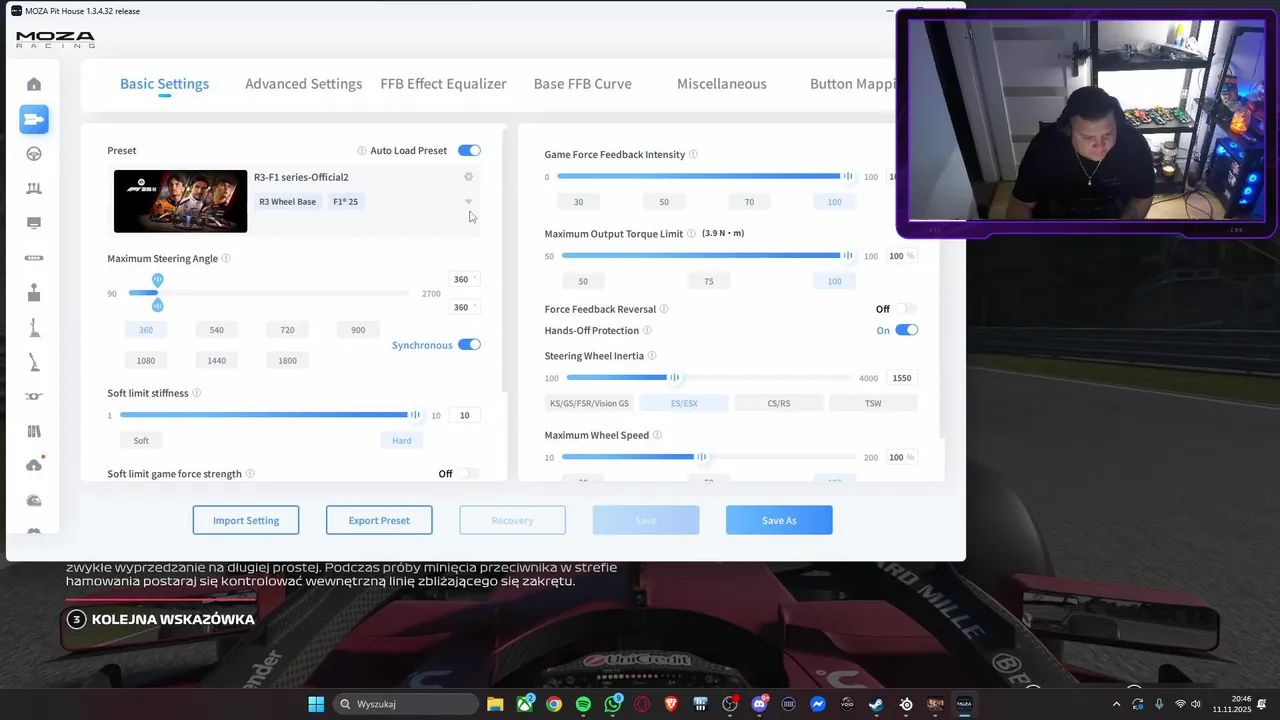Toggle Synchronous steering angle switch
The height and width of the screenshot is (720, 1280).
pos(469,345)
